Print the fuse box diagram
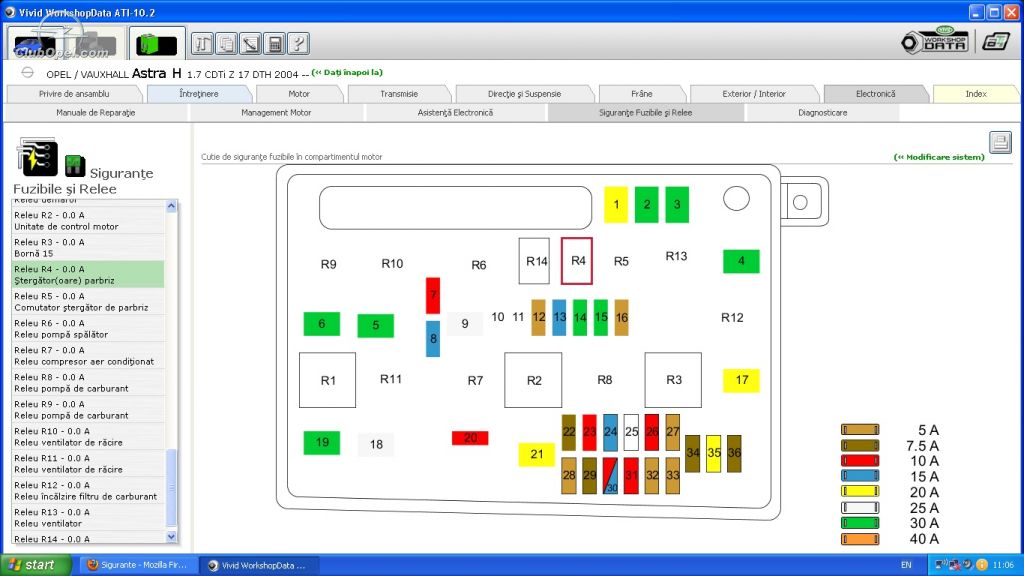The width and height of the screenshot is (1024, 576). coord(1000,142)
